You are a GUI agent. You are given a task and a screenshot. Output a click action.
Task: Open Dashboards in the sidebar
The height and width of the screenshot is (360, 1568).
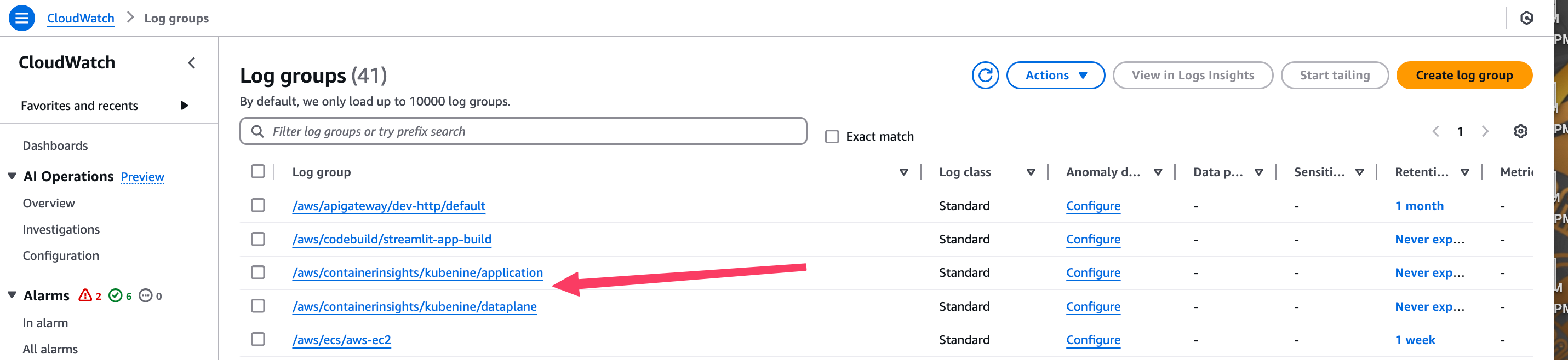(55, 146)
